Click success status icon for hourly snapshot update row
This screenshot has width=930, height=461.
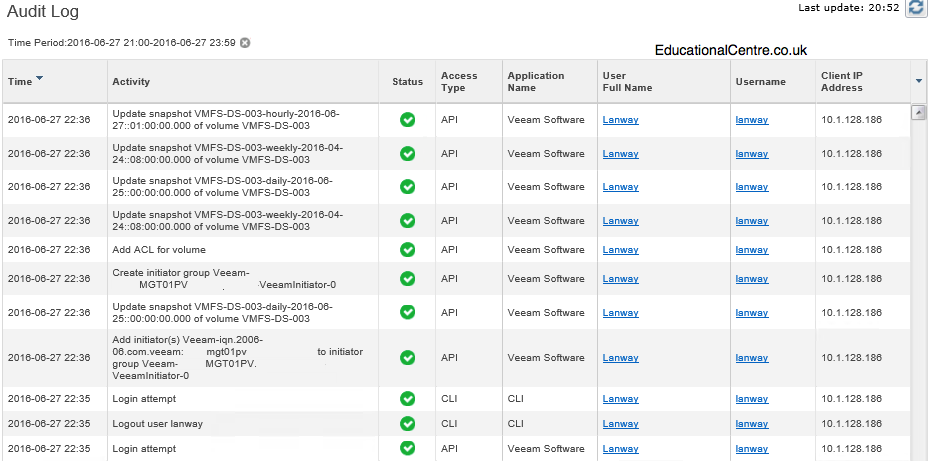(407, 120)
